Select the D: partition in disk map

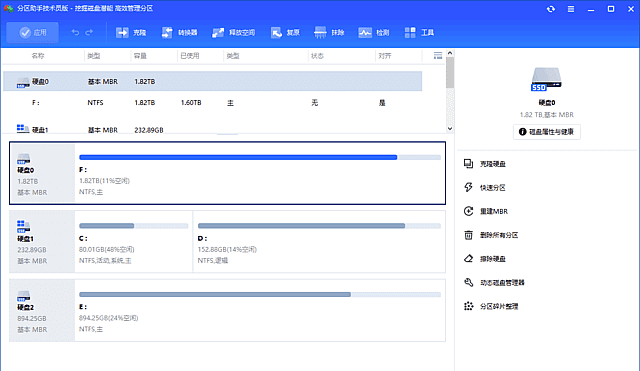319,242
